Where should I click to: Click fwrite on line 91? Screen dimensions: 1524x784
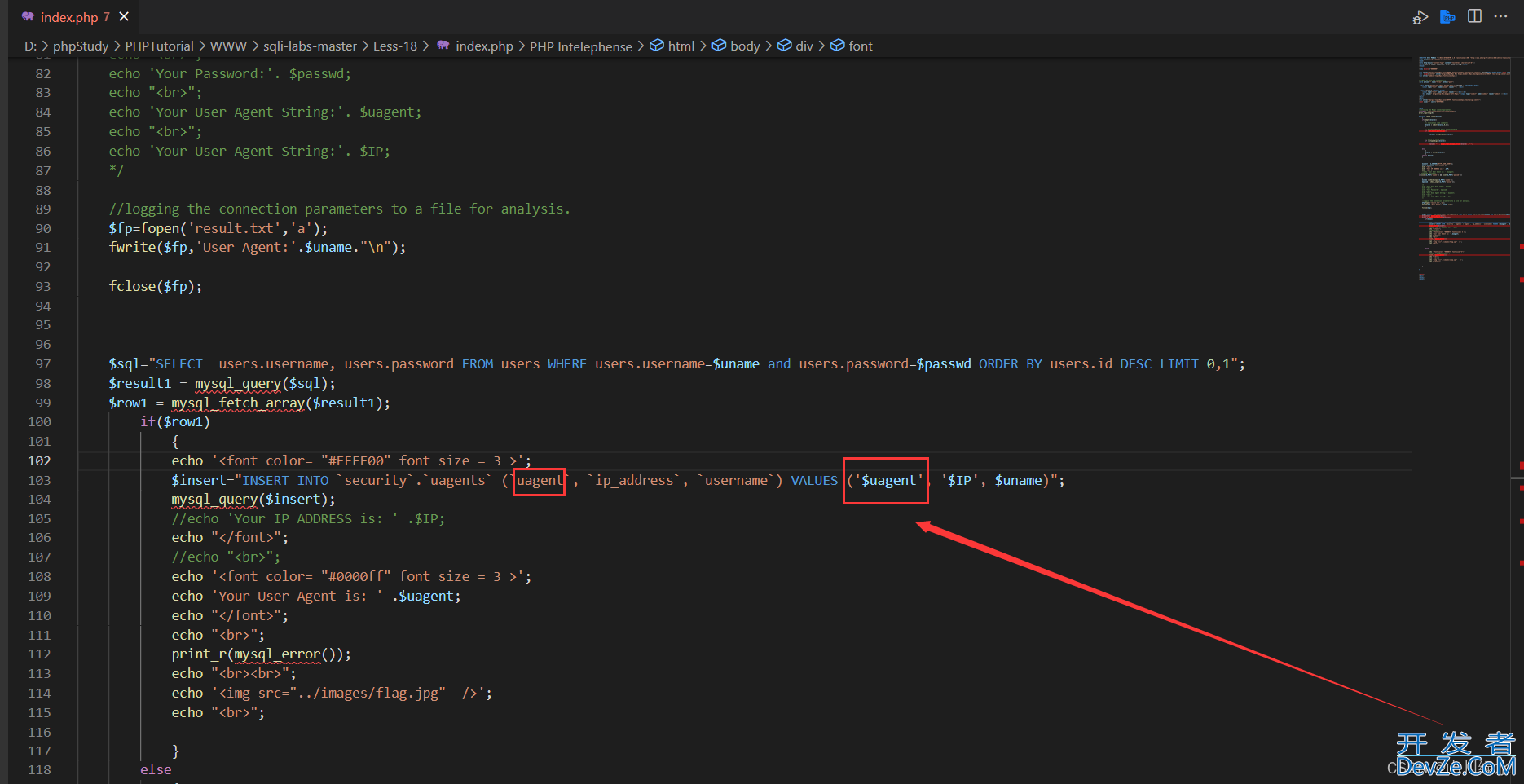pyautogui.click(x=132, y=248)
